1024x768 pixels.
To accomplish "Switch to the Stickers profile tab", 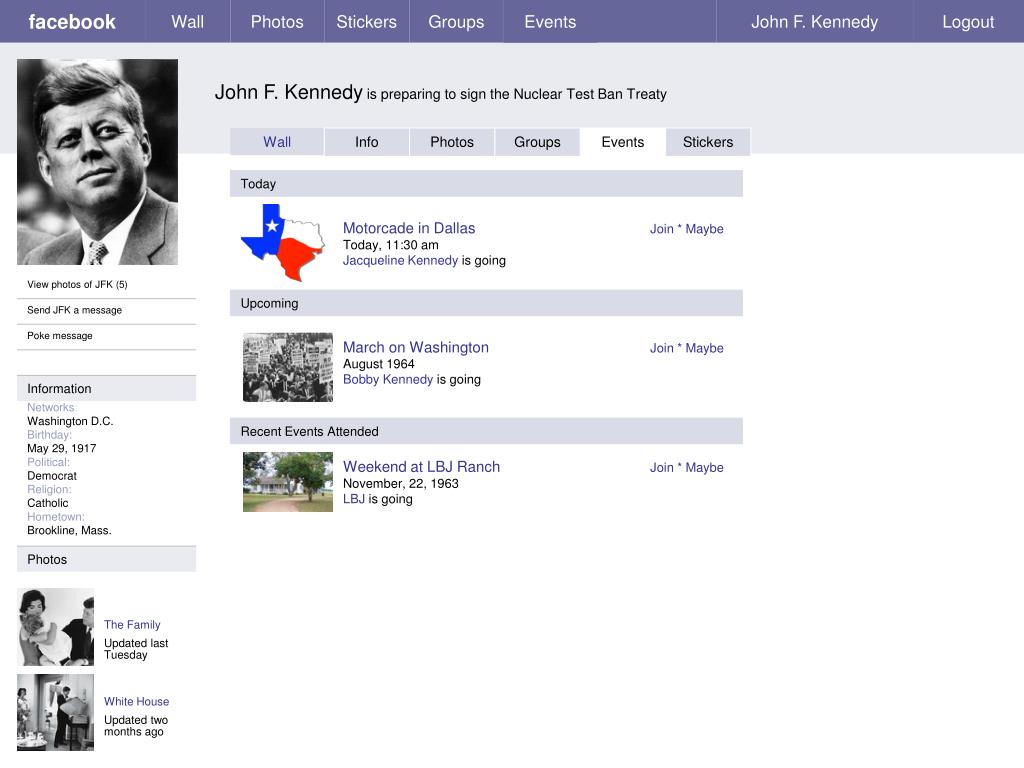I will 708,142.
